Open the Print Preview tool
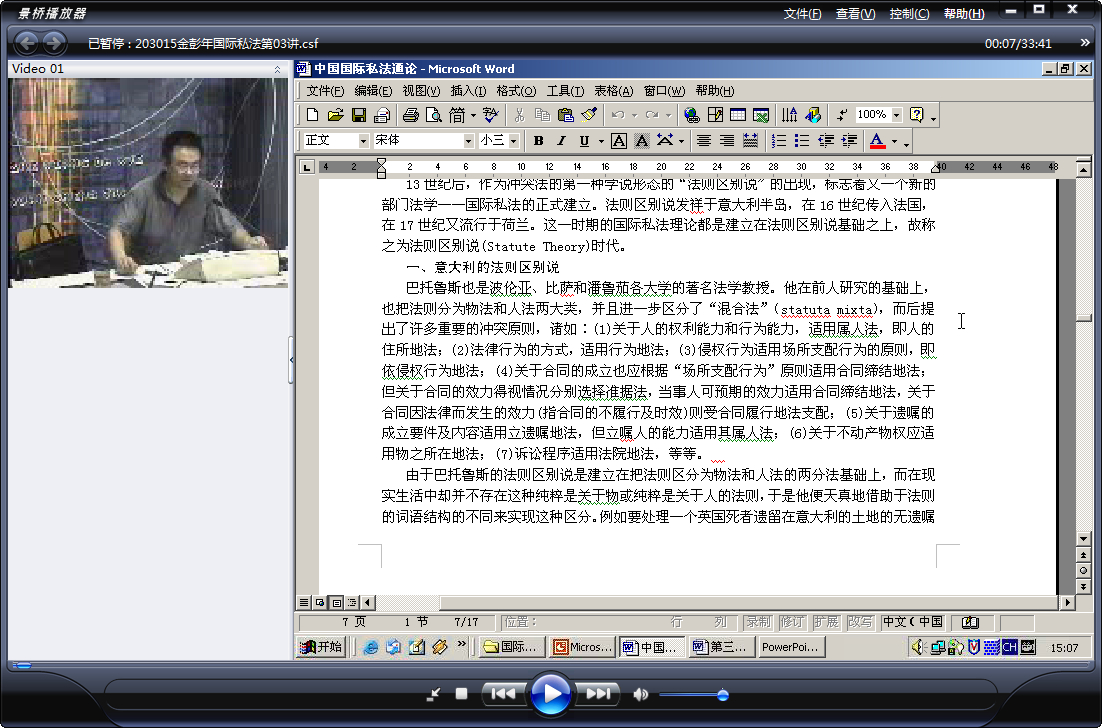This screenshot has height=728, width=1102. [x=434, y=115]
